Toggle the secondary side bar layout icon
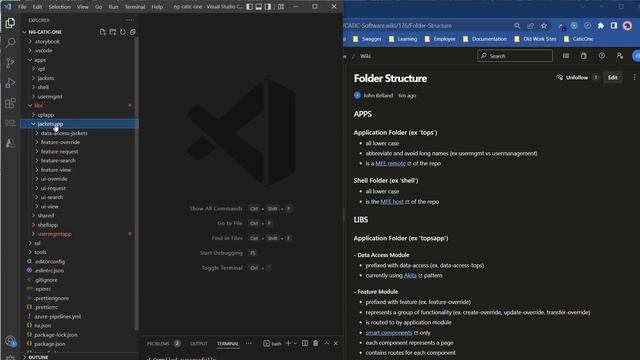This screenshot has width=640, height=360. pyautogui.click(x=268, y=7)
